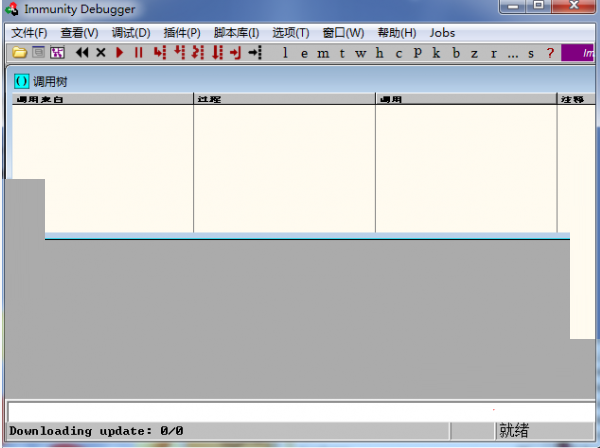Click the Step over icon
The height and width of the screenshot is (448, 600).
click(179, 52)
